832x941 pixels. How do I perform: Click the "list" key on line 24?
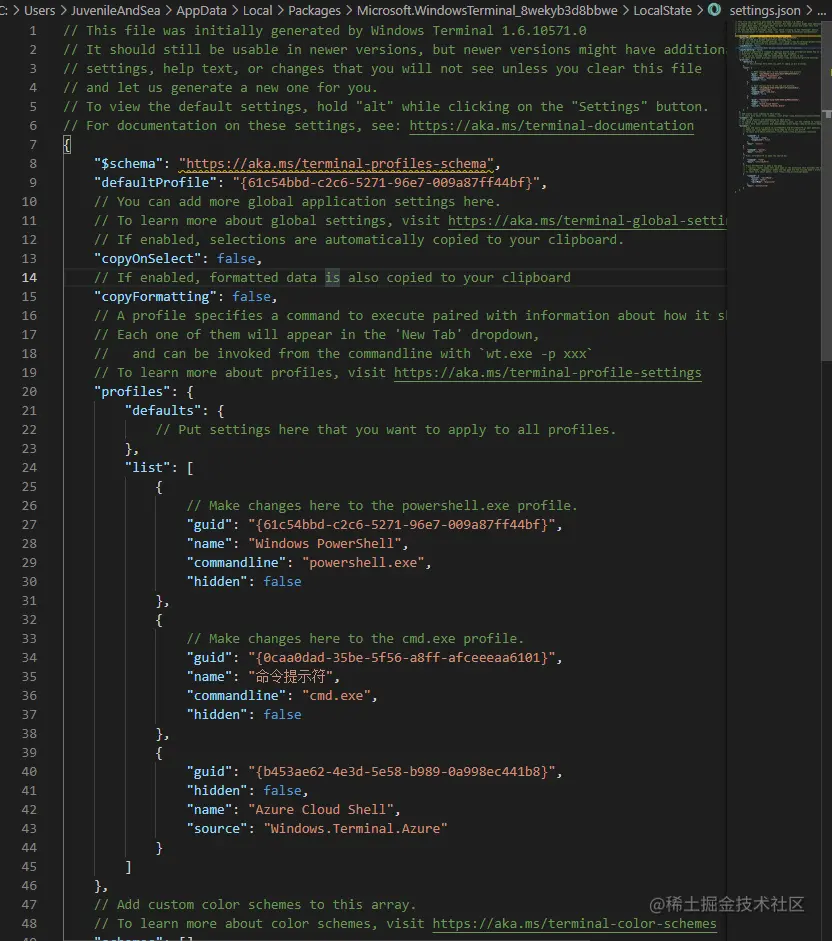tap(147, 467)
